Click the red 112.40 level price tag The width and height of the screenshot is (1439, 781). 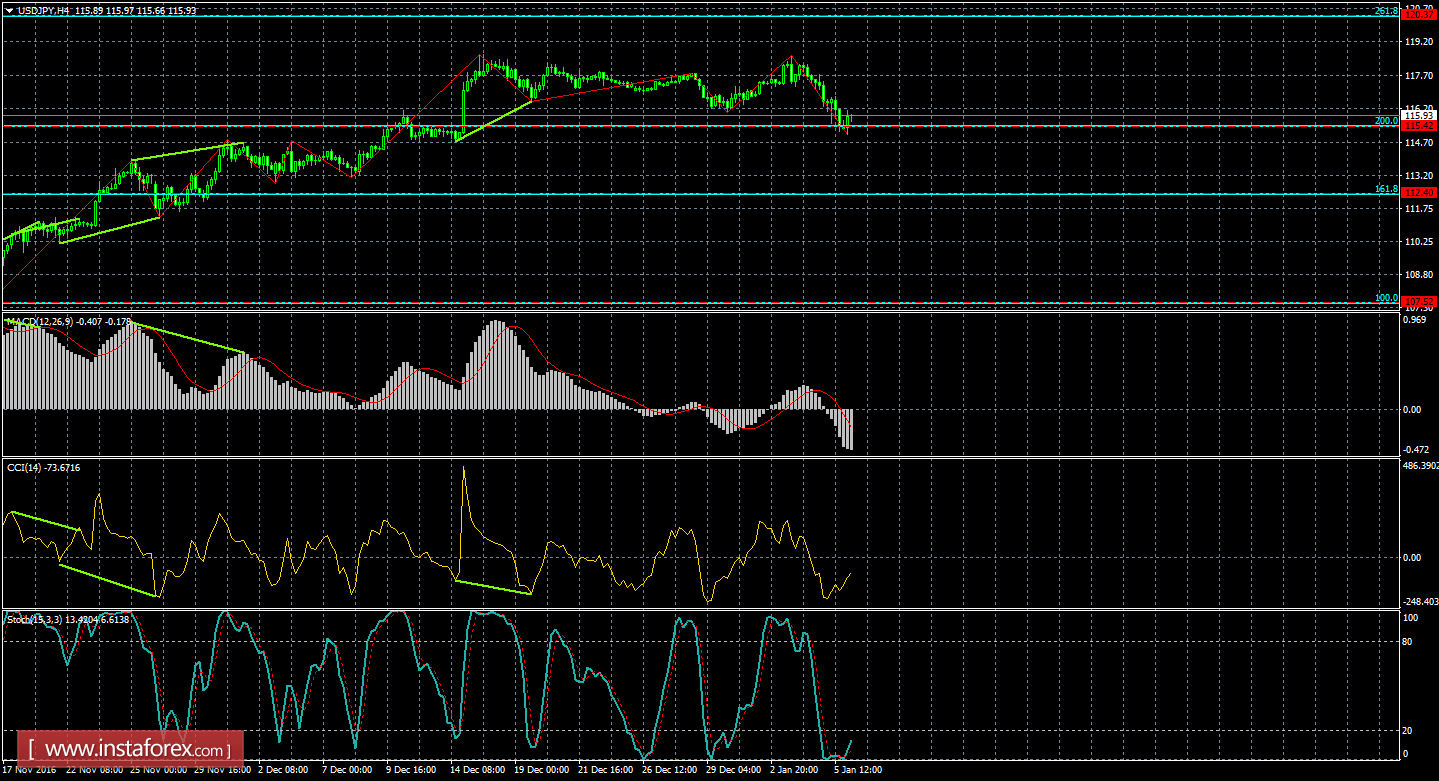(1419, 192)
